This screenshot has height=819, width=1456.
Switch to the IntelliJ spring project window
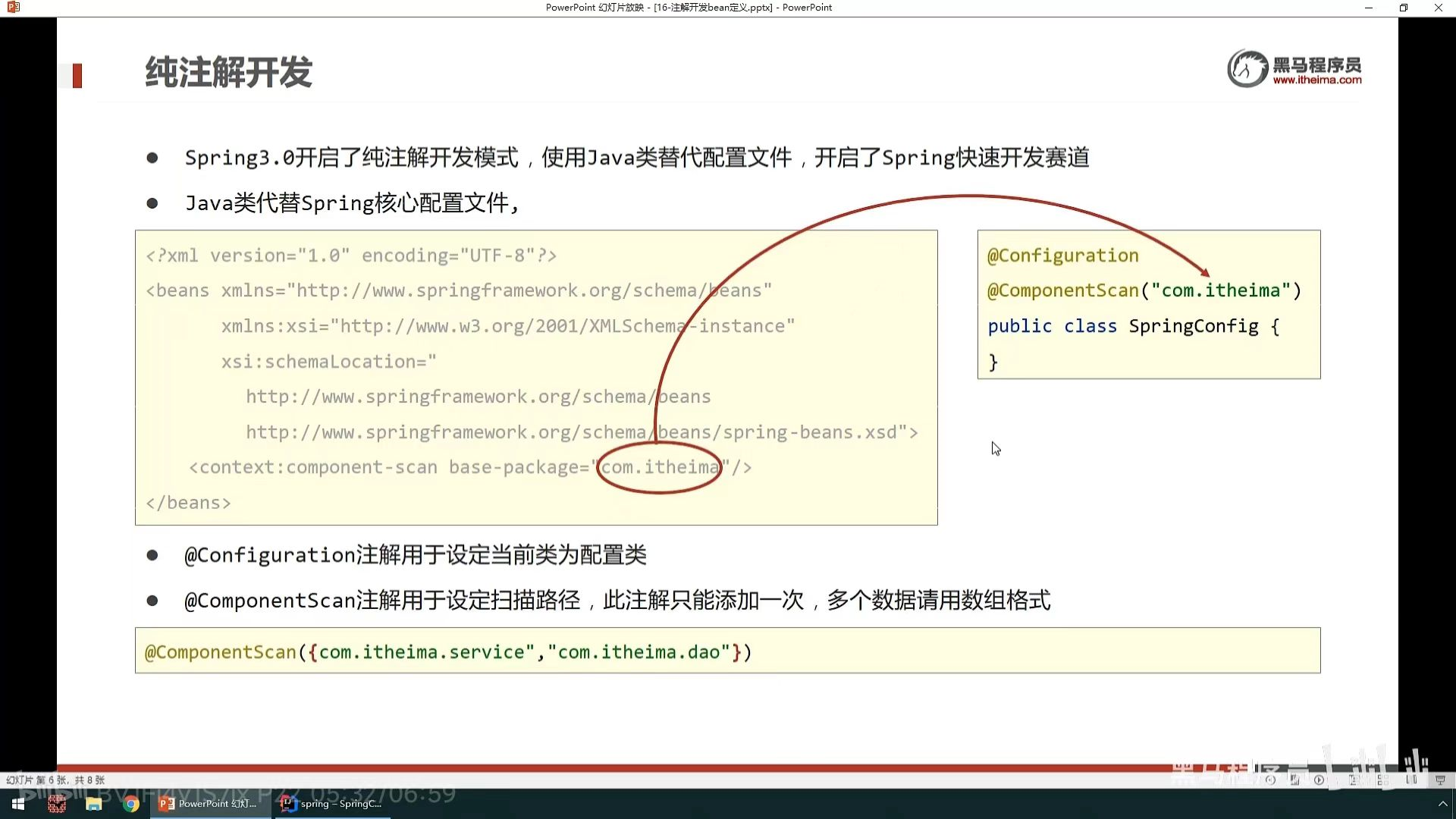(332, 804)
